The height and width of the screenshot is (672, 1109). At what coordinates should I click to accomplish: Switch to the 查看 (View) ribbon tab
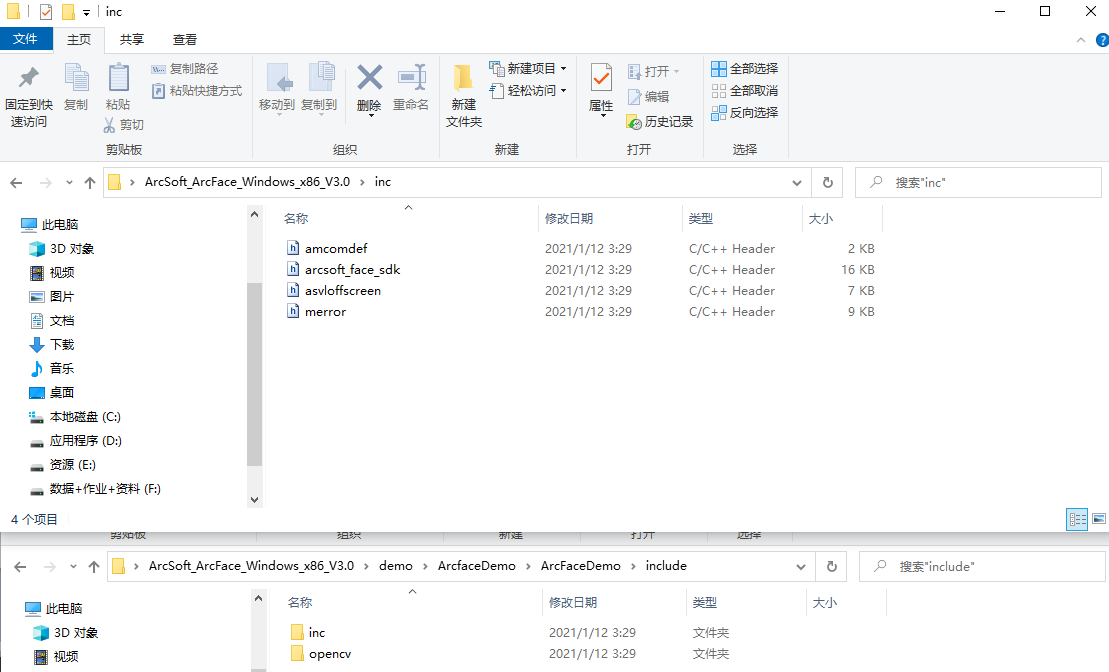pos(184,39)
